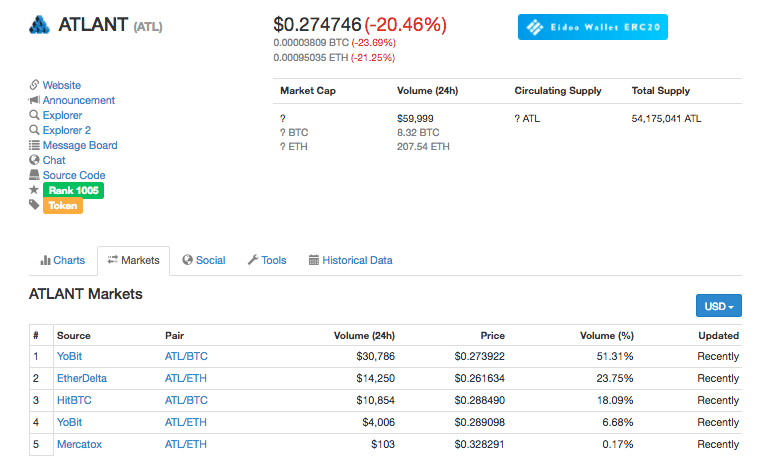759x462 pixels.
Task: Click the megaphone icon beside Announcement
Action: 34,100
